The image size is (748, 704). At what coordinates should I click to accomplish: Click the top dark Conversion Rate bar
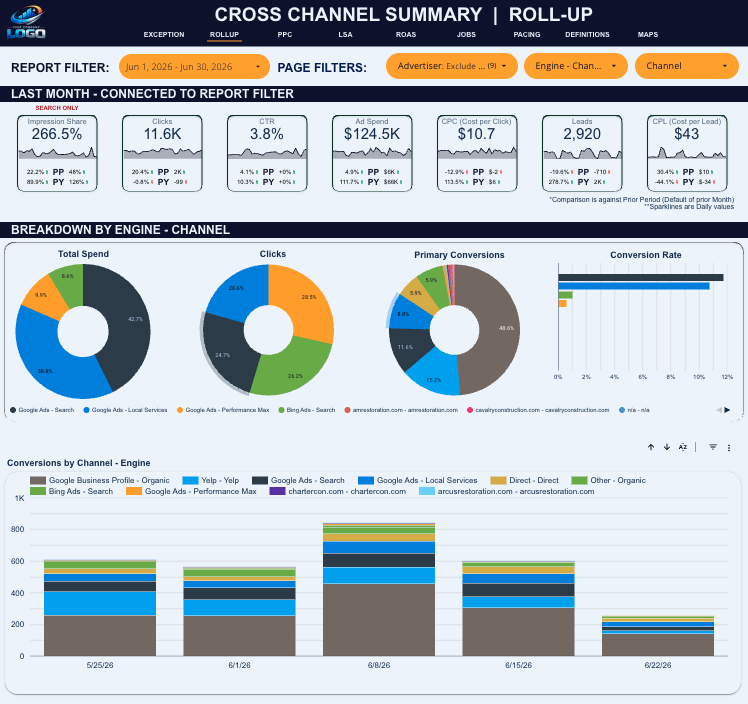point(641,278)
